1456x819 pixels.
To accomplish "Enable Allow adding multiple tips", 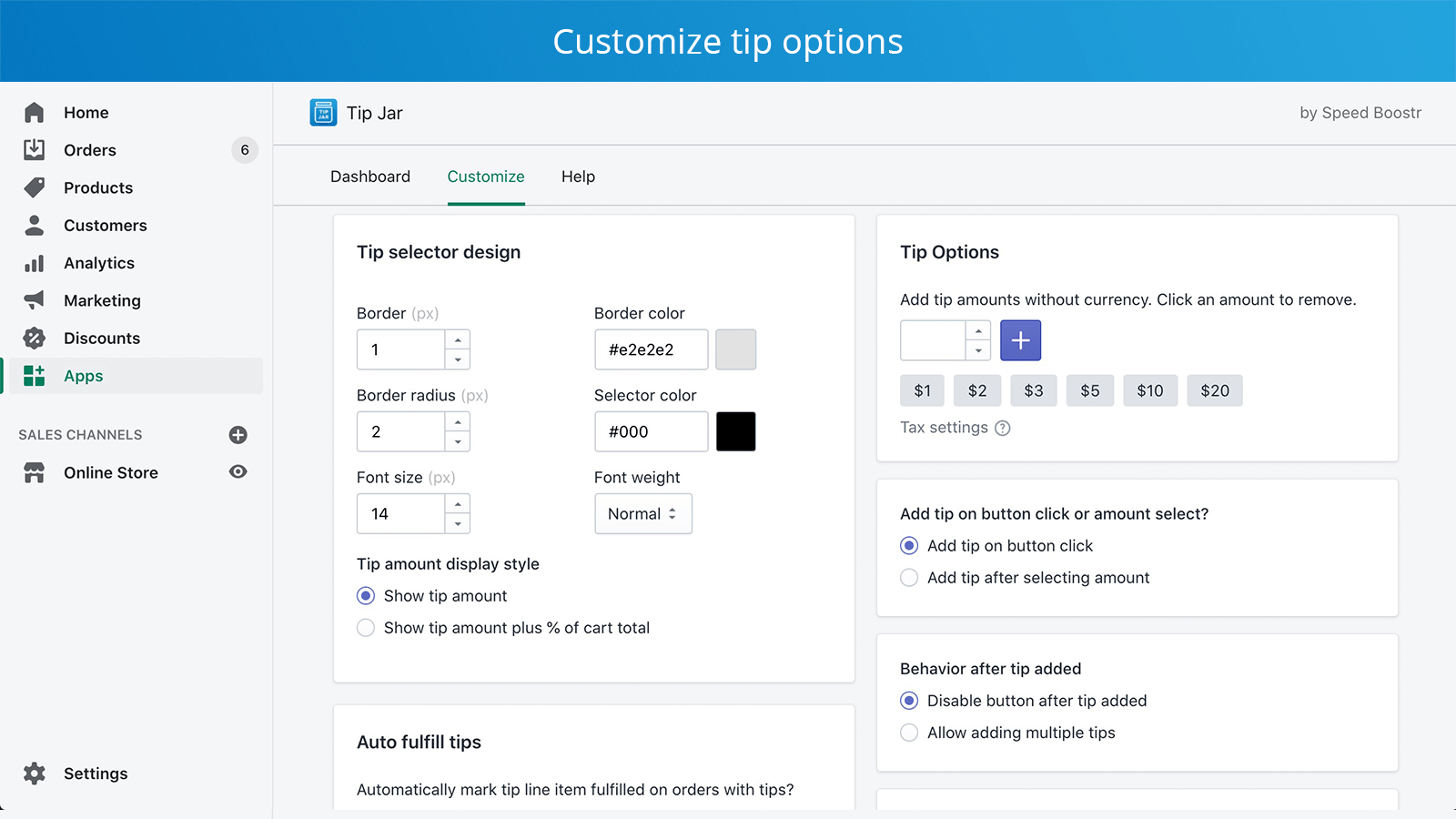I will click(909, 733).
